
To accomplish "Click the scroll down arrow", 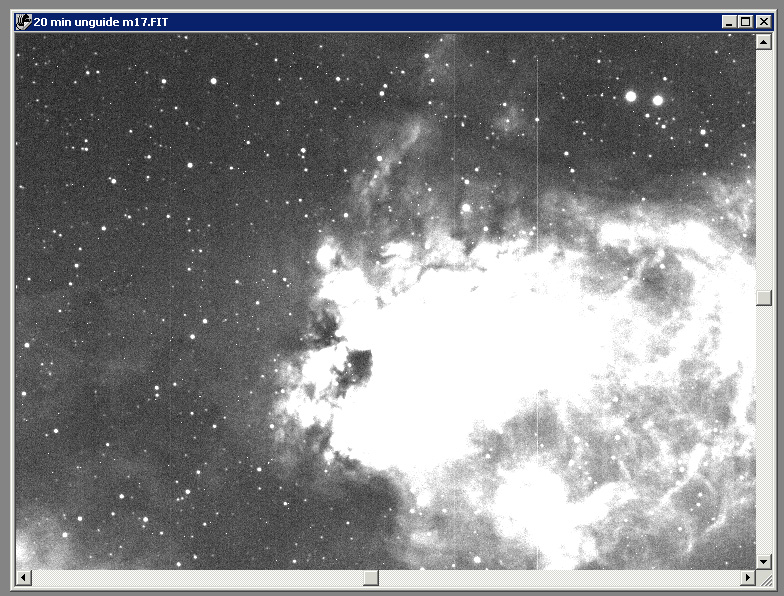I will tap(763, 562).
